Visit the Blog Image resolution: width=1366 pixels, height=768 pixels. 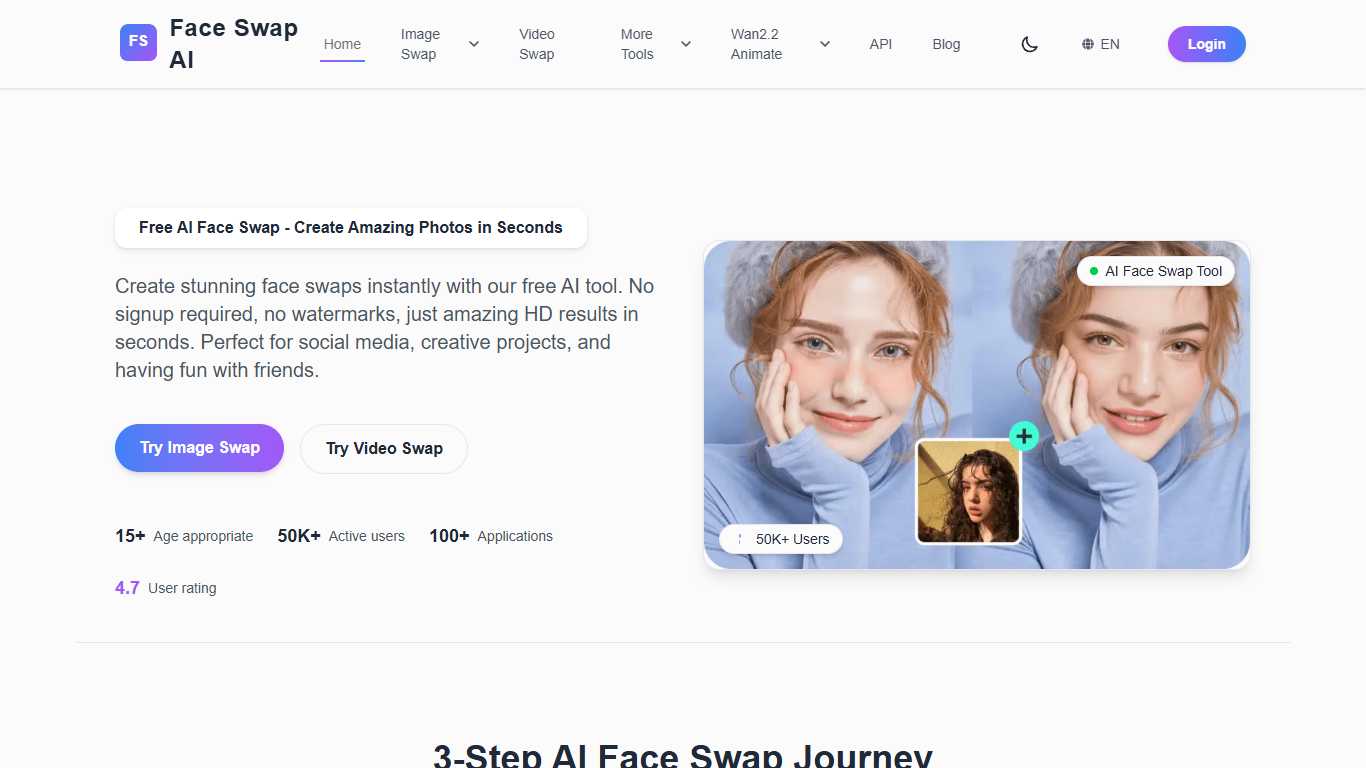[945, 44]
